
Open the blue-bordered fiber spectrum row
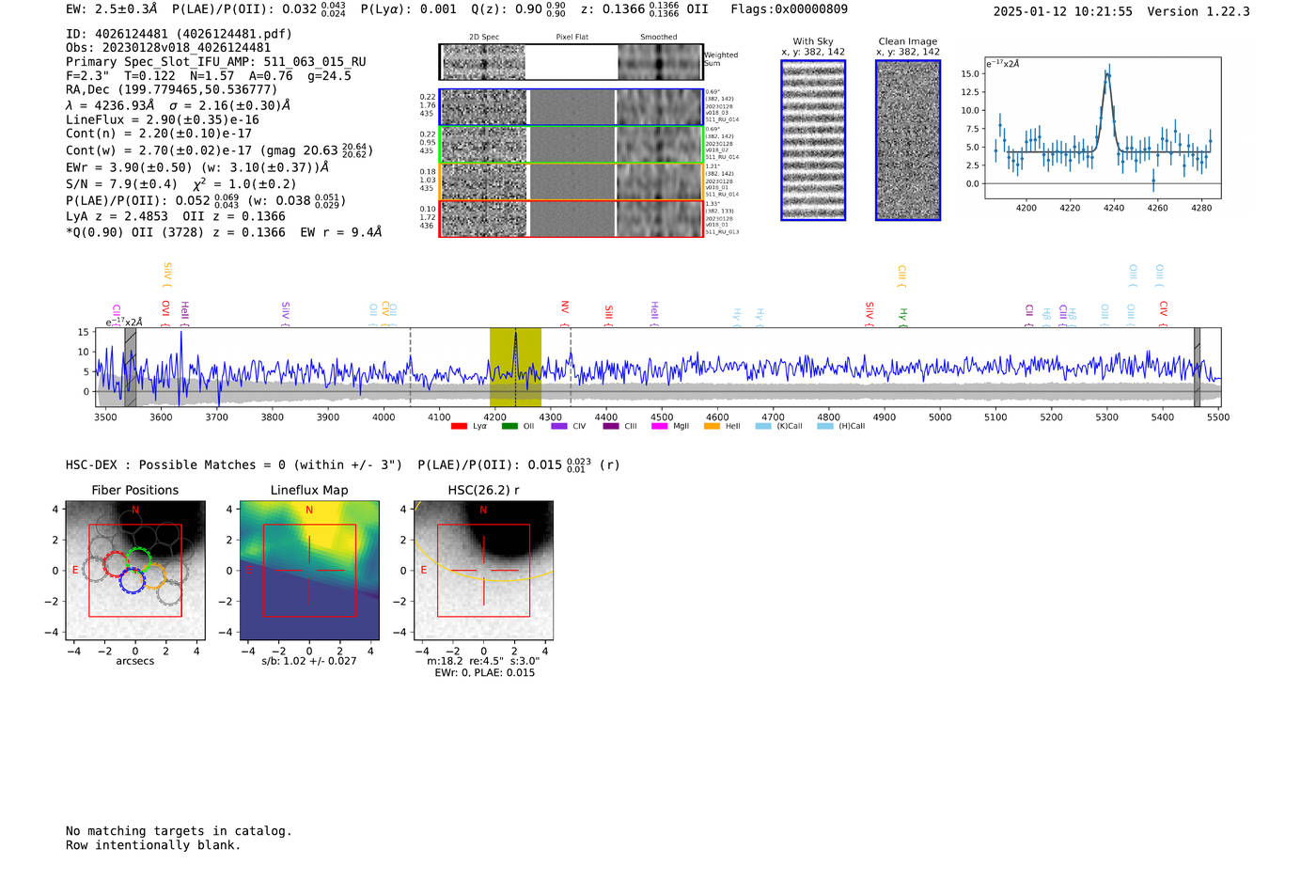point(571,107)
